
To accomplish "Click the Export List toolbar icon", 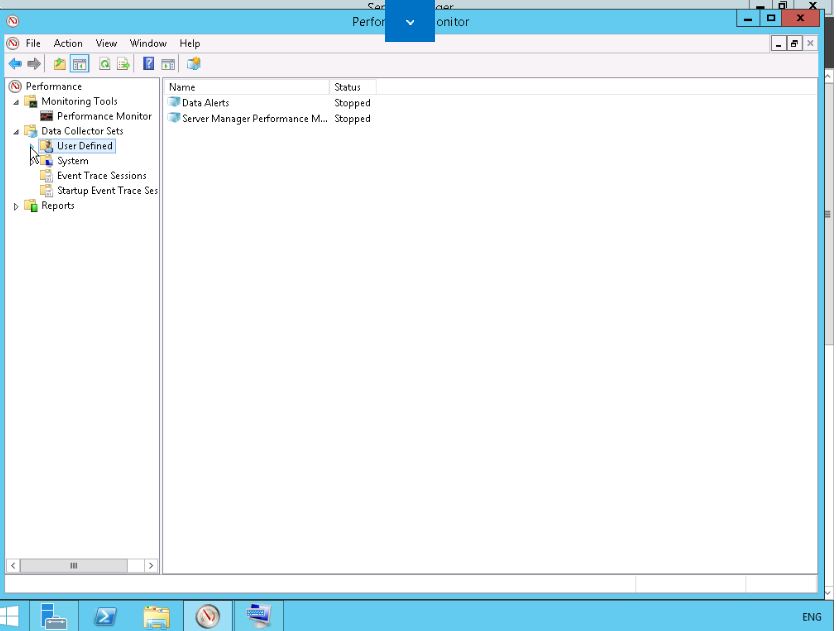I will coord(123,64).
